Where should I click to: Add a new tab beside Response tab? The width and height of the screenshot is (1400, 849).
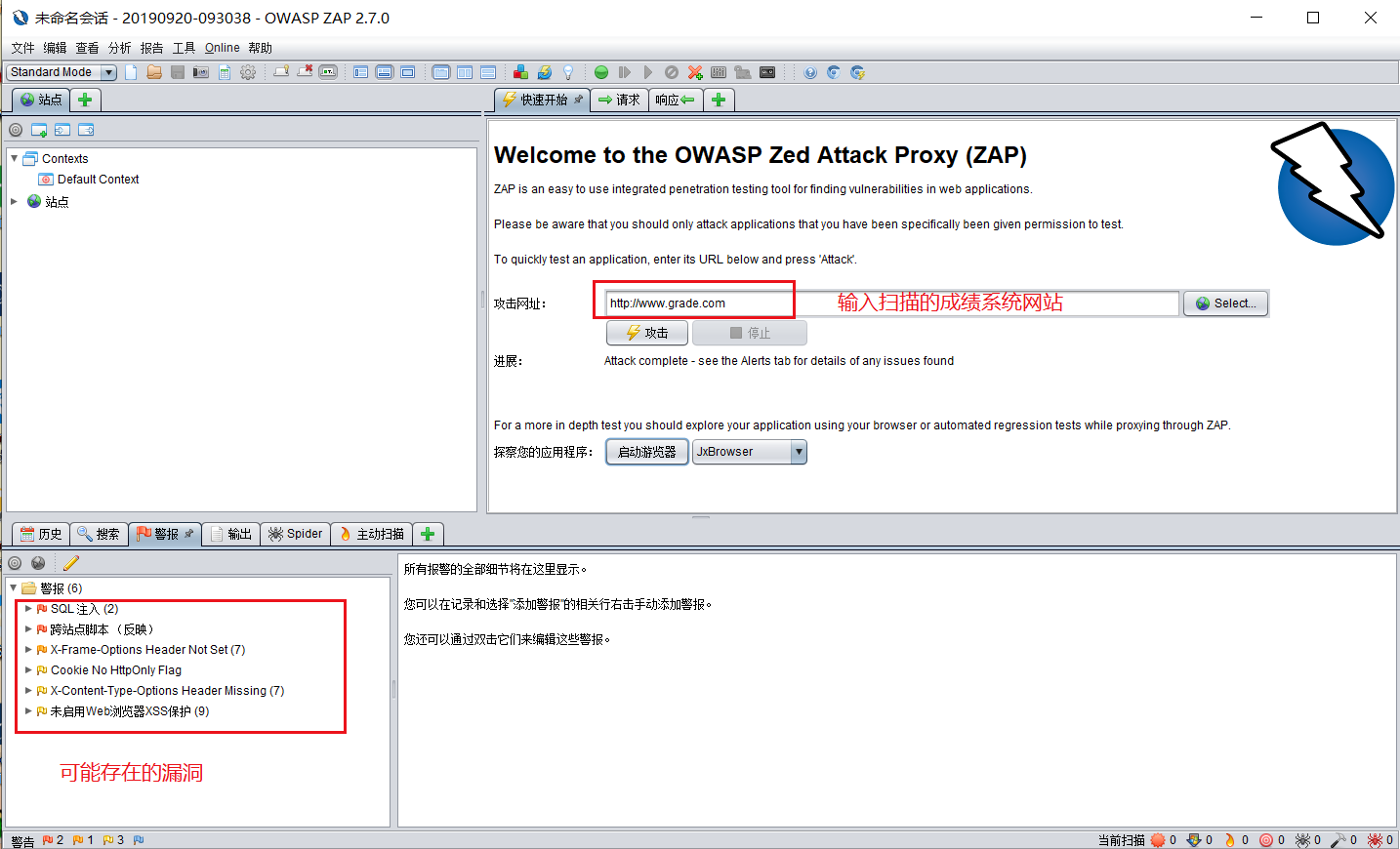719,100
